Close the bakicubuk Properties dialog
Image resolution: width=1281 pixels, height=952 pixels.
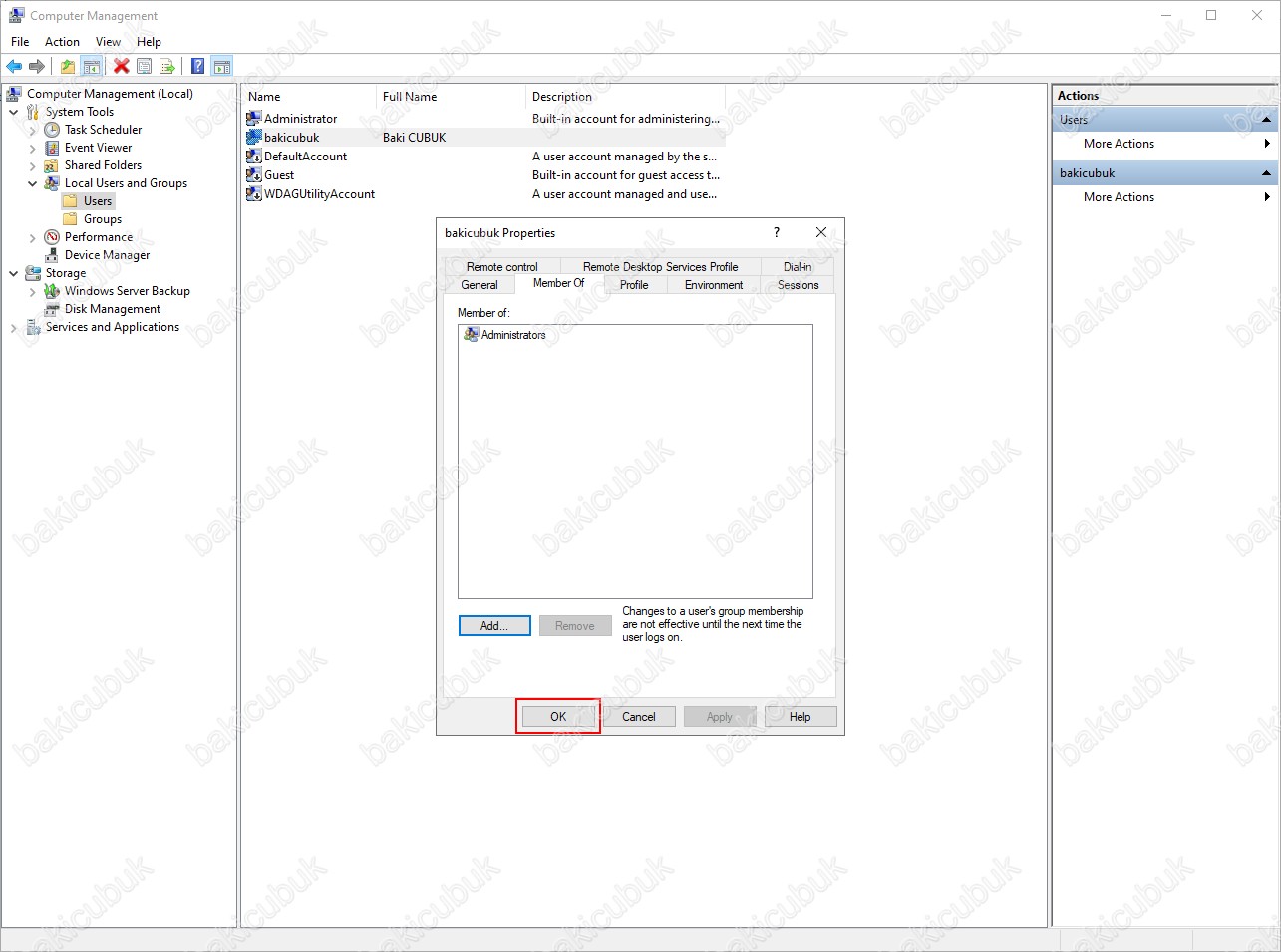click(821, 232)
